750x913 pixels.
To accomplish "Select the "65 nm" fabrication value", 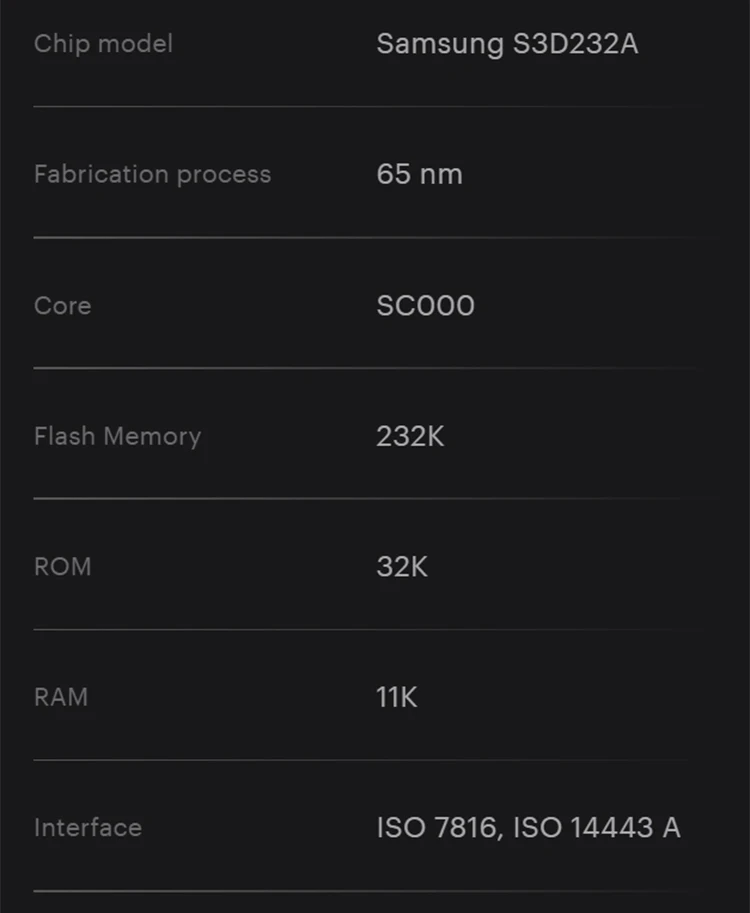I will pyautogui.click(x=419, y=174).
